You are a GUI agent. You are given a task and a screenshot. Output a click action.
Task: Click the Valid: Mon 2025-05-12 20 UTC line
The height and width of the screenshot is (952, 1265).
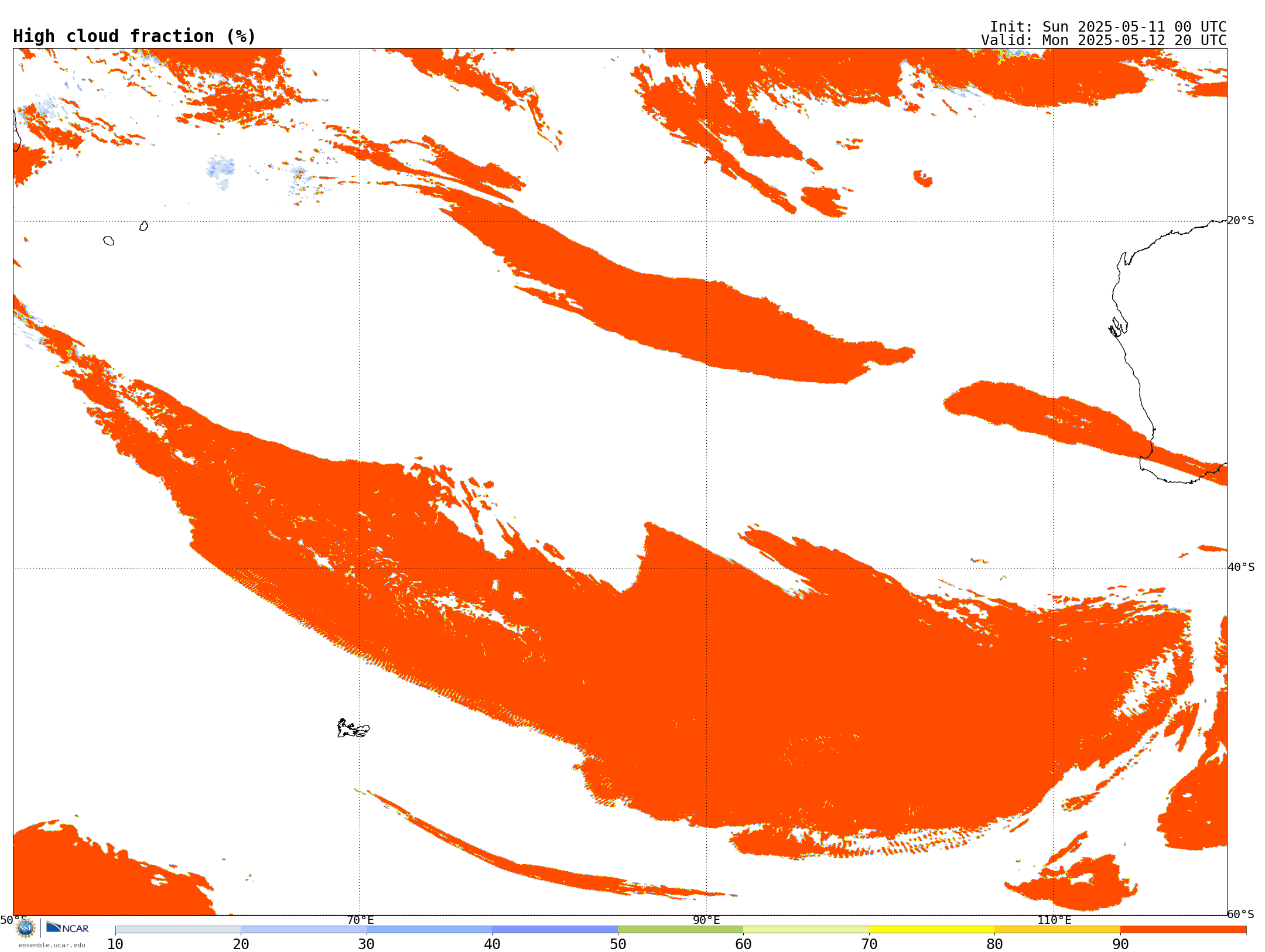(x=1104, y=40)
